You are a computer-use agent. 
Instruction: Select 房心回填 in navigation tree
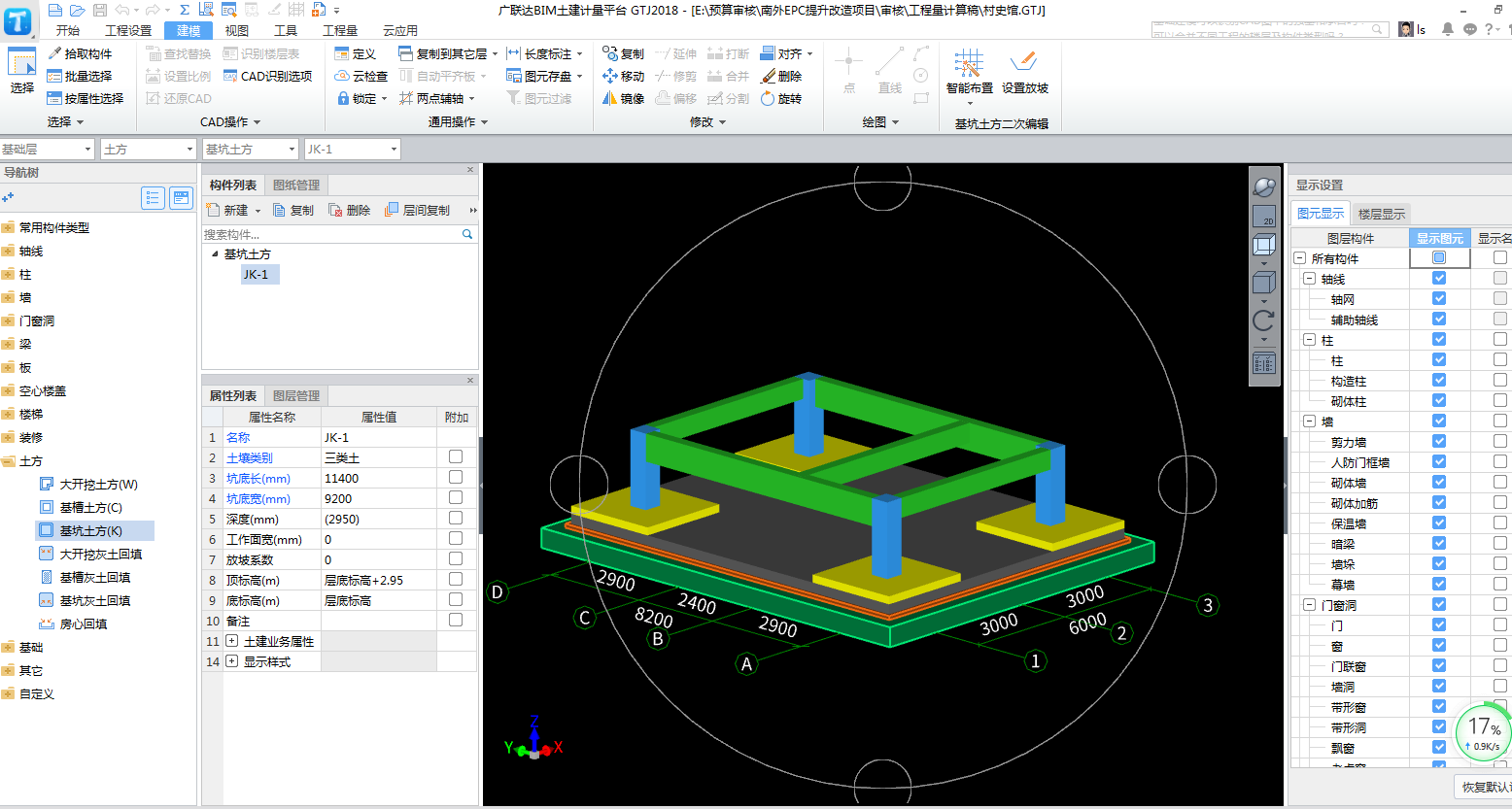(84, 624)
